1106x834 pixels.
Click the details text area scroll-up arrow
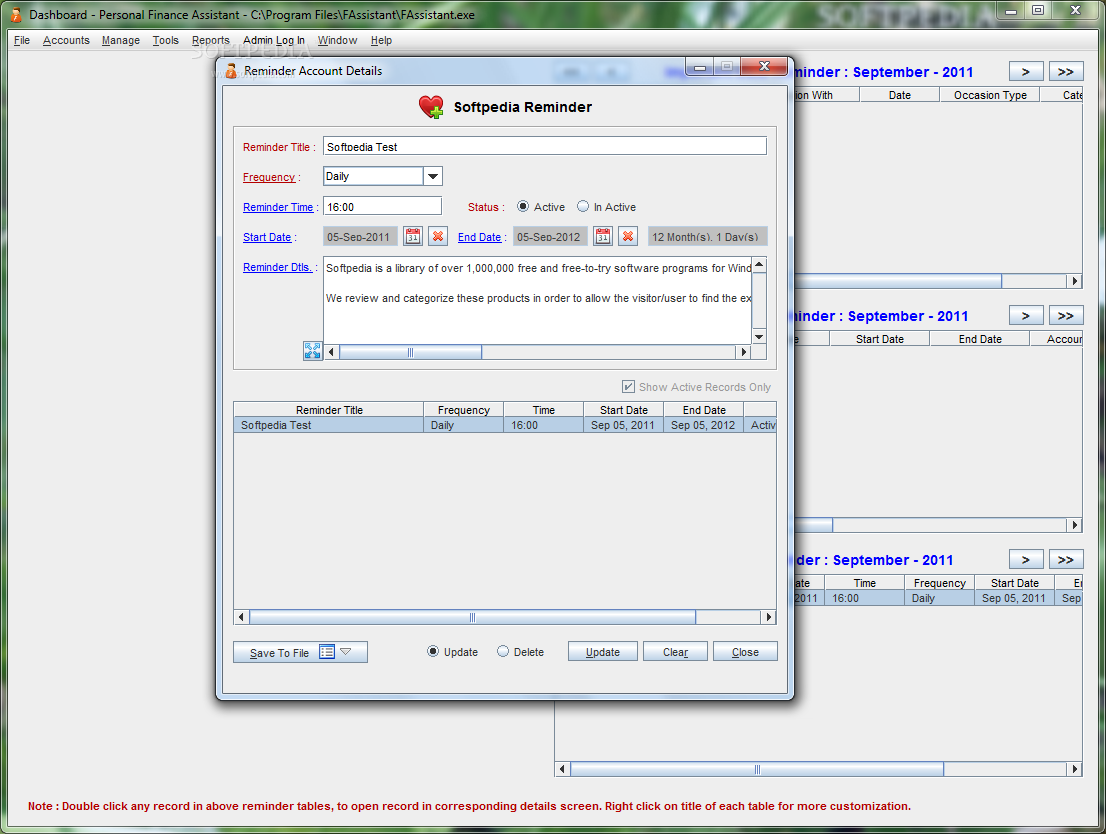(759, 265)
